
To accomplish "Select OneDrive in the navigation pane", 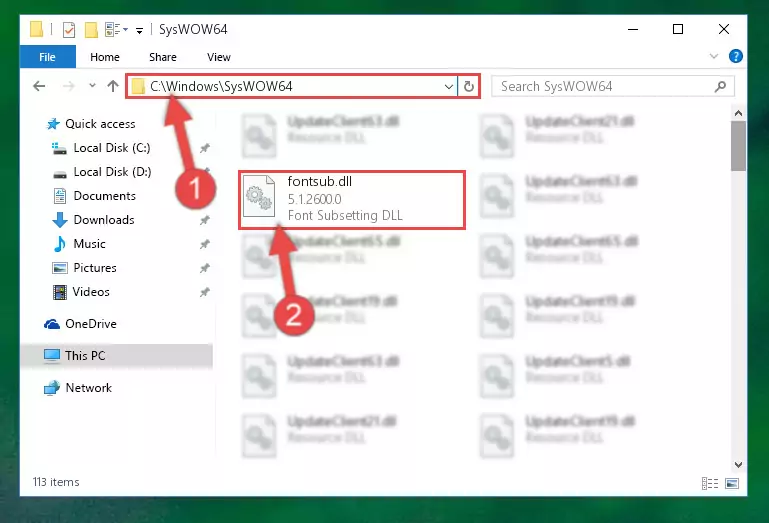I will point(91,324).
